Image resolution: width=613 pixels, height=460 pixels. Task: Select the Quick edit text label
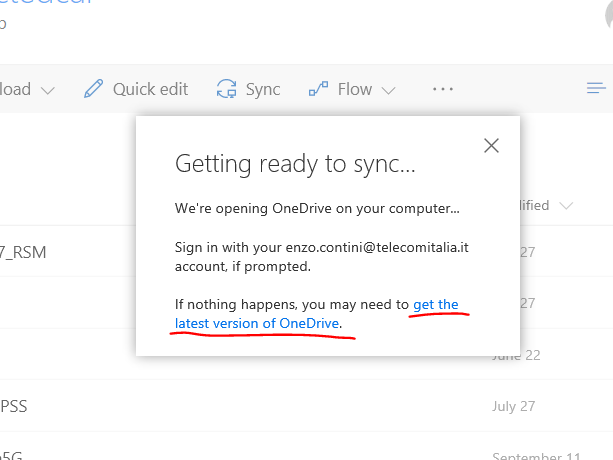tap(150, 89)
